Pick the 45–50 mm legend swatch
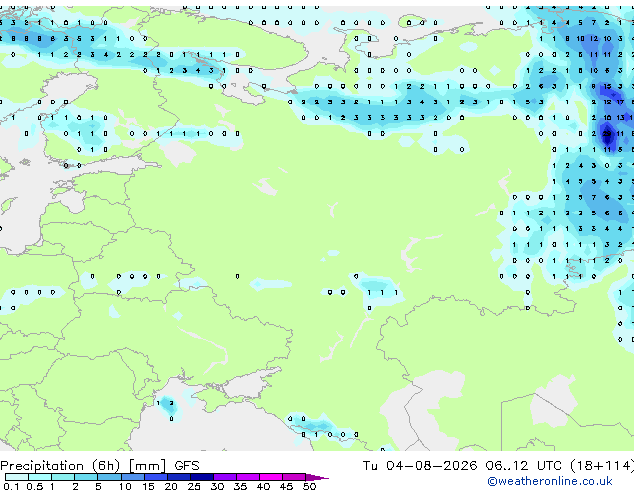The image size is (634, 490). coord(294,477)
